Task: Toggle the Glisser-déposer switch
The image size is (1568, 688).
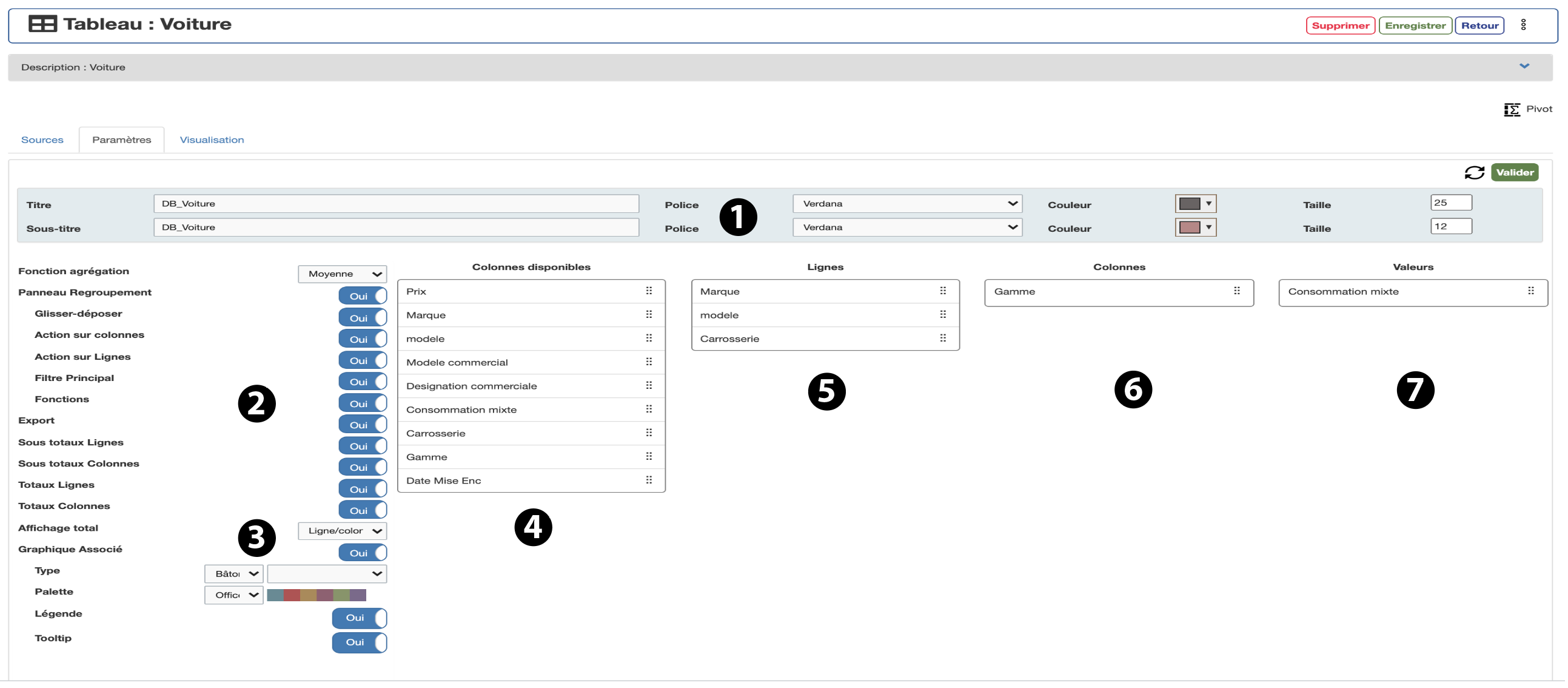Action: pyautogui.click(x=363, y=319)
